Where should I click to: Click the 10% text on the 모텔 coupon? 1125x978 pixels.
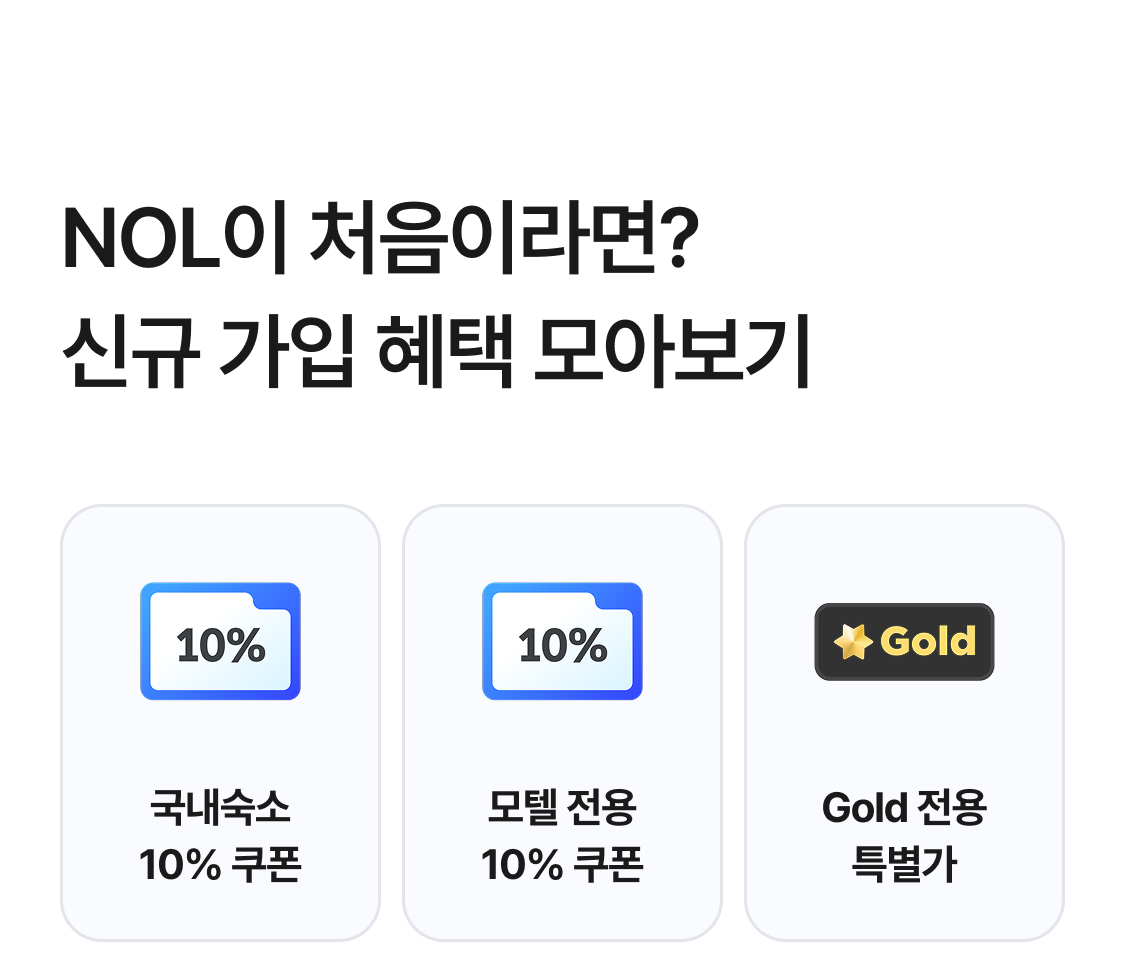pos(563,646)
